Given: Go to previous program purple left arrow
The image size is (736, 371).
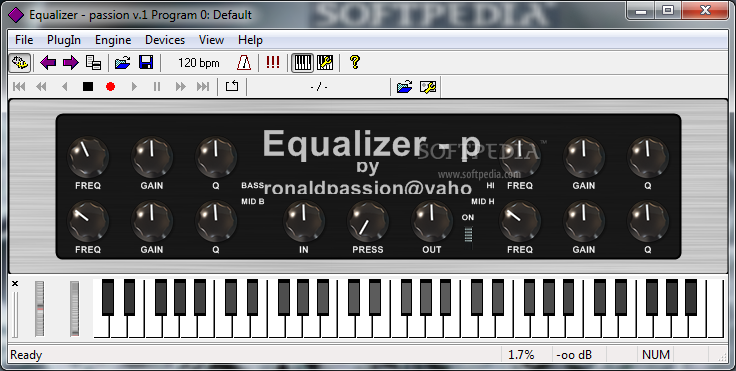Looking at the screenshot, I should 48,62.
